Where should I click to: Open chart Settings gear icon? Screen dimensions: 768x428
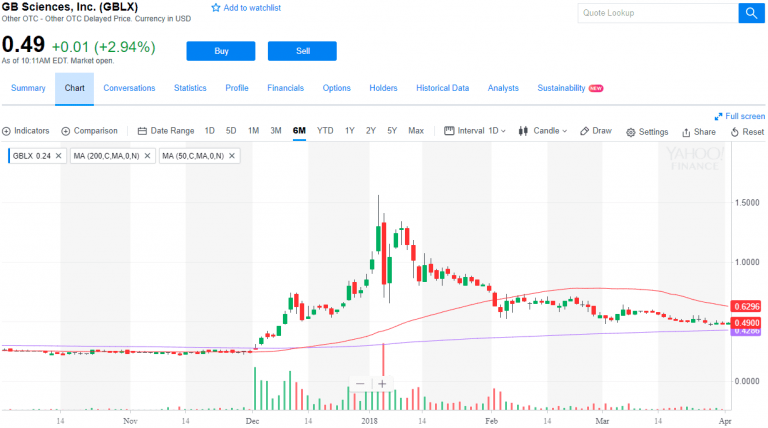(631, 132)
